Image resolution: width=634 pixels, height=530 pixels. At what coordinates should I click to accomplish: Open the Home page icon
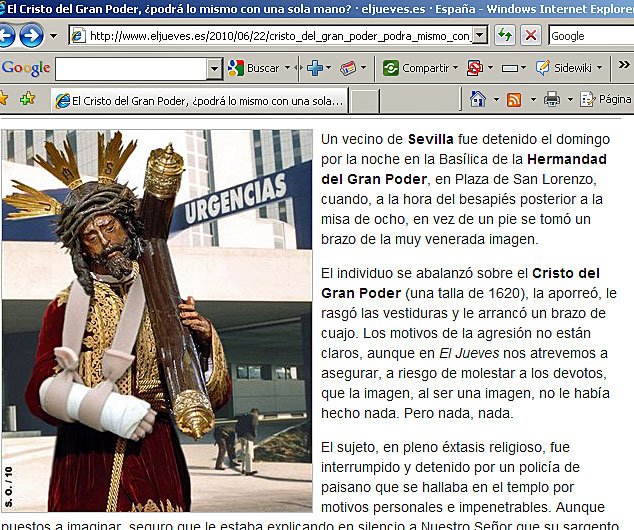(x=477, y=99)
